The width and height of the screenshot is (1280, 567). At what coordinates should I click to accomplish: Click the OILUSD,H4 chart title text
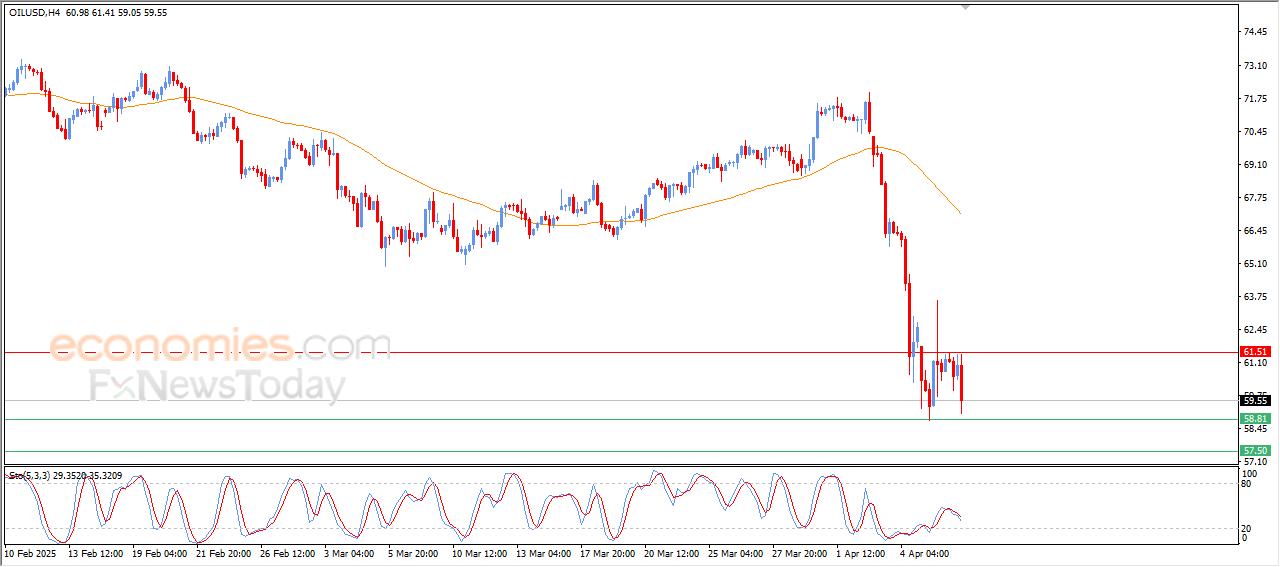(x=33, y=13)
